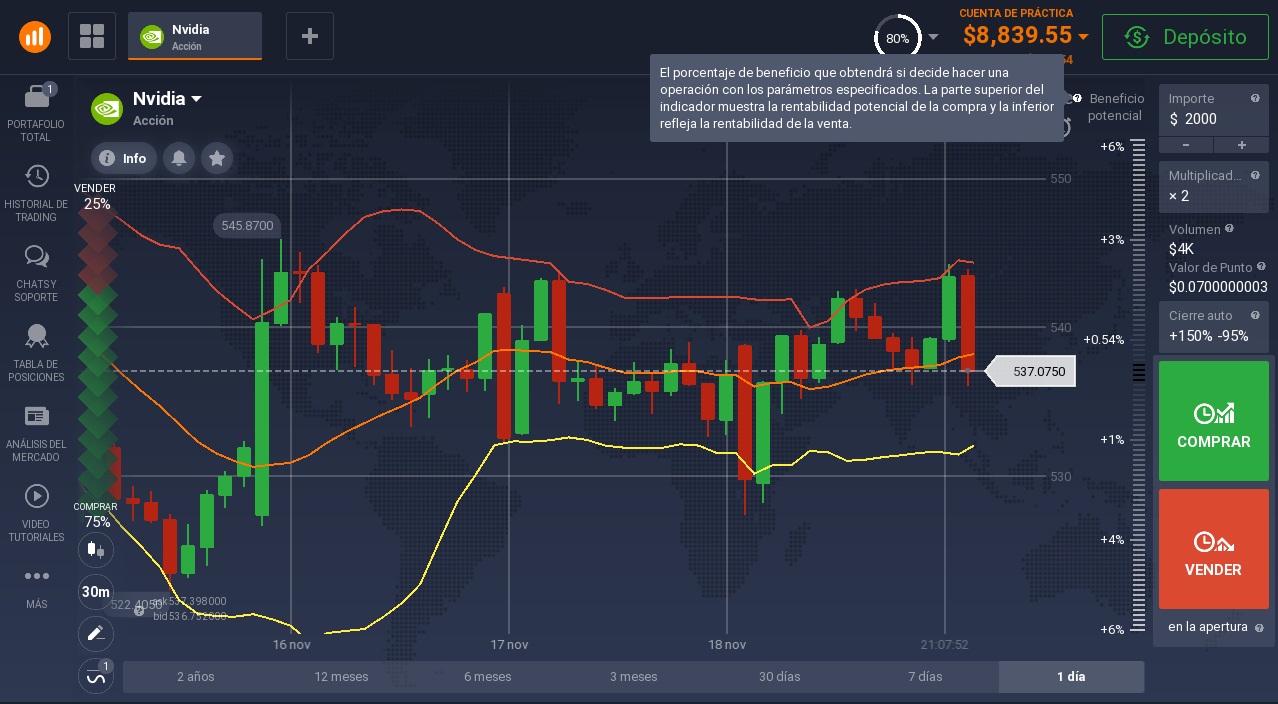Open the indicators button with wave icon
The height and width of the screenshot is (704, 1278).
tap(96, 676)
